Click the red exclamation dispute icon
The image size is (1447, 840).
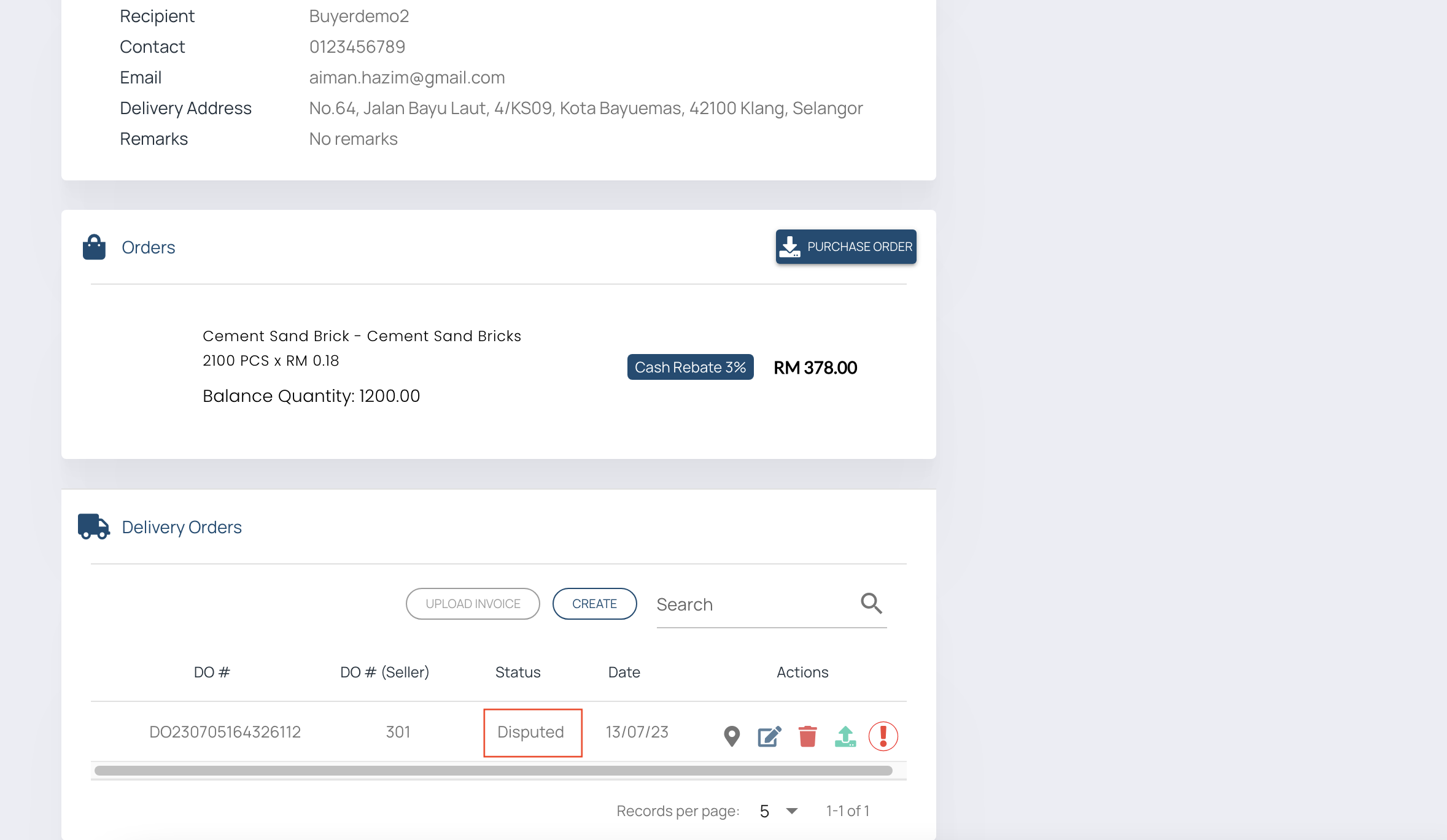click(x=883, y=736)
